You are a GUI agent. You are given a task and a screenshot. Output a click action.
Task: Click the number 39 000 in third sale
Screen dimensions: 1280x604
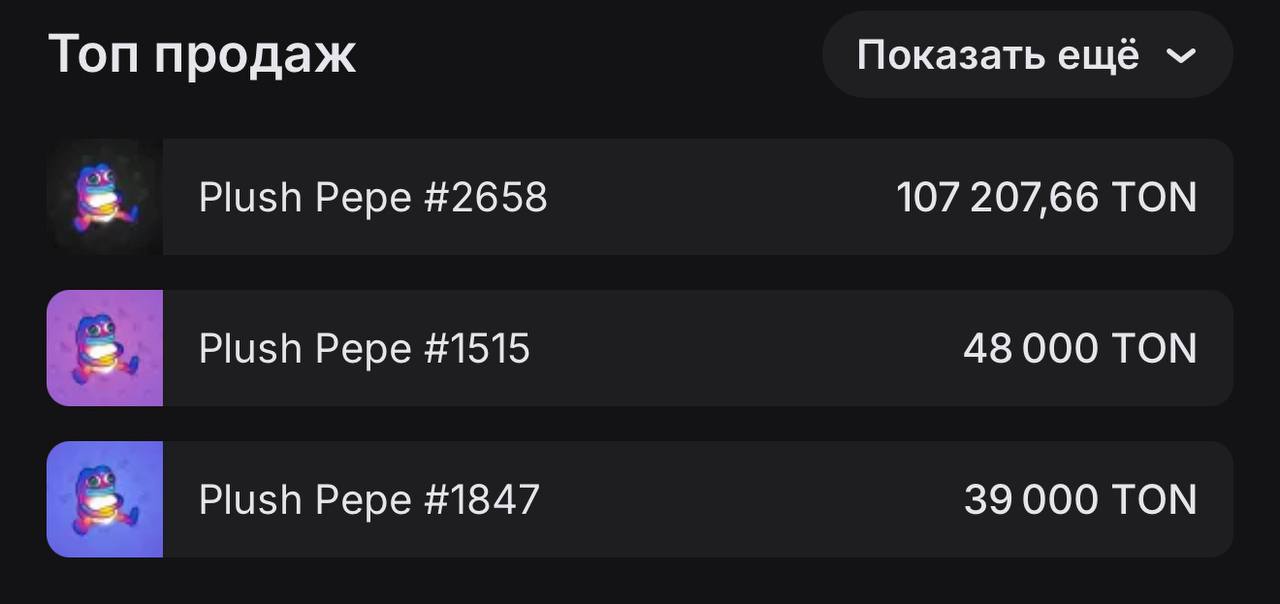pos(1030,500)
